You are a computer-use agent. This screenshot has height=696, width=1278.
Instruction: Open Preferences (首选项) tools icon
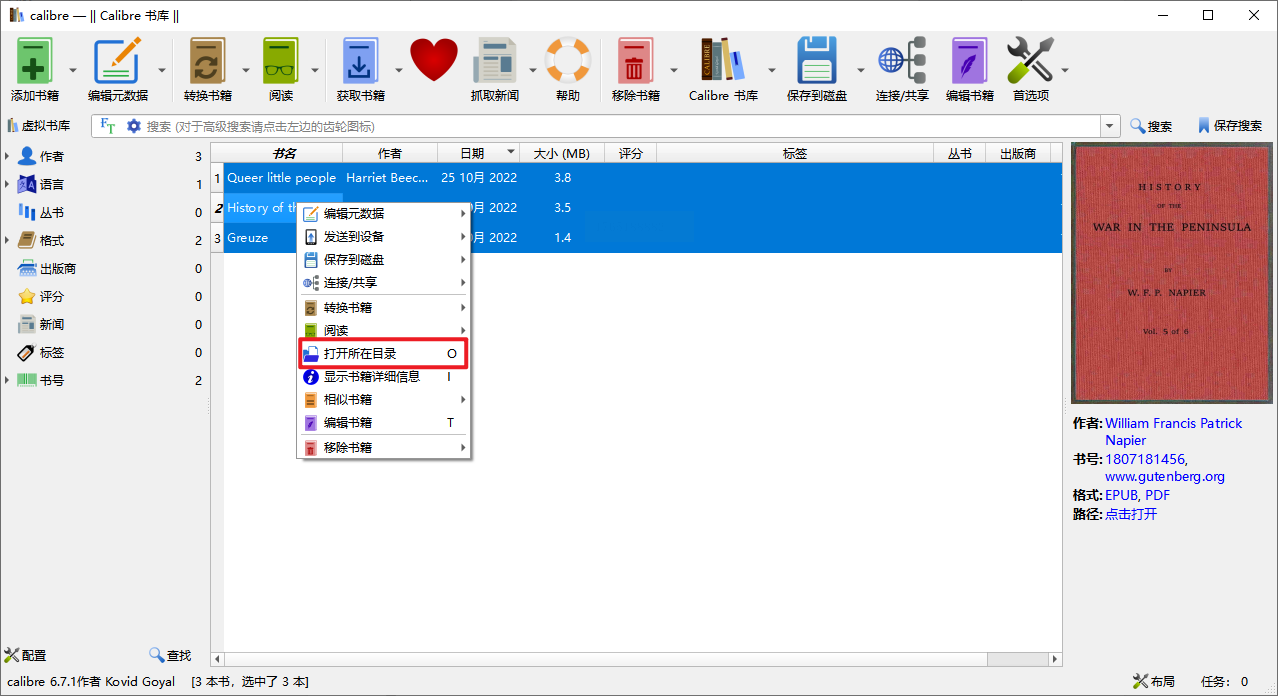(1030, 62)
